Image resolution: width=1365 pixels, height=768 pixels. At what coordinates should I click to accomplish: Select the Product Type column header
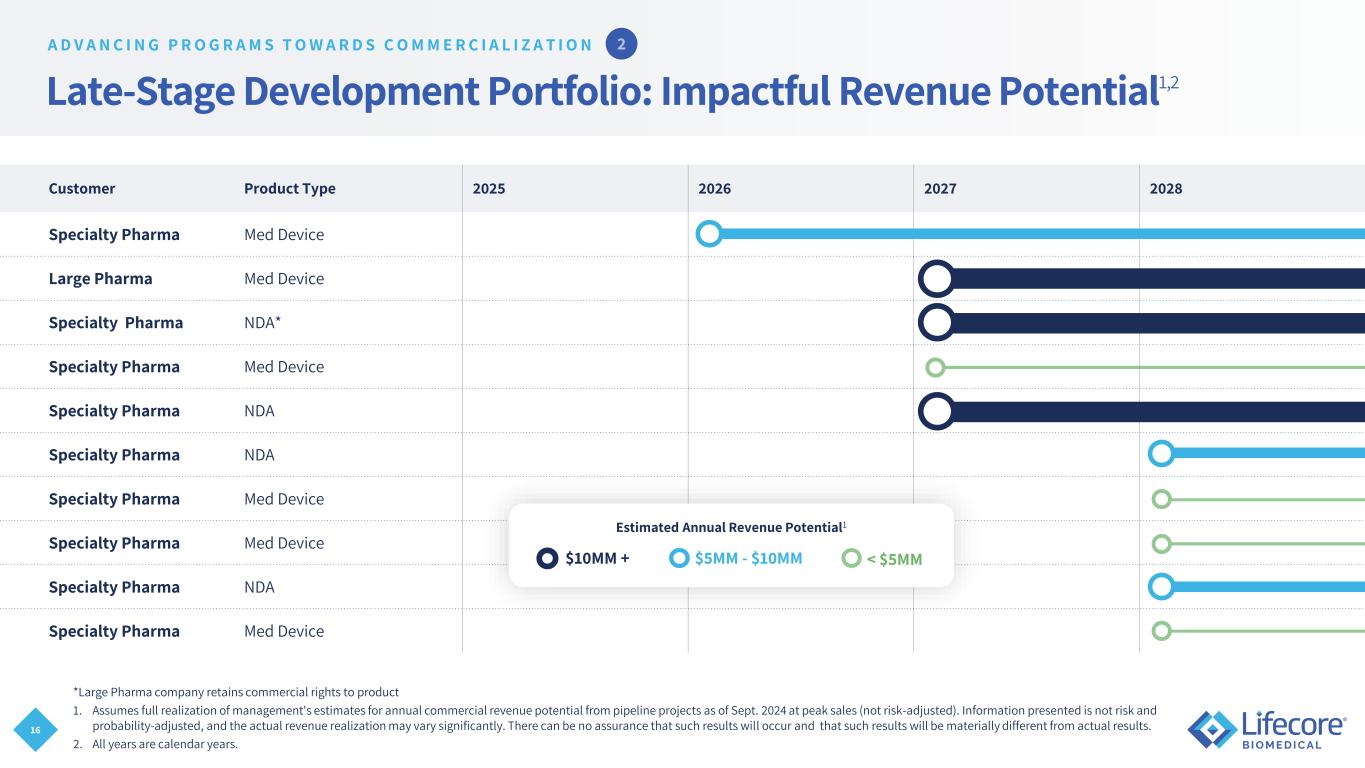290,188
